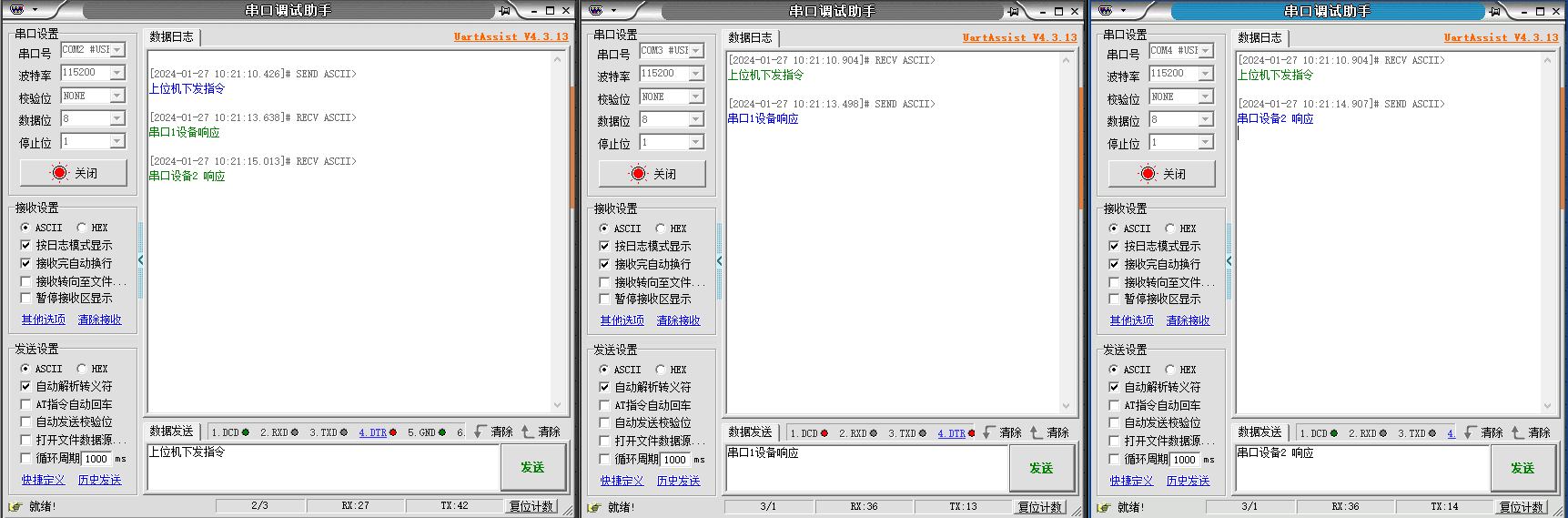Click the green GND indicator in the COM2 window
The height and width of the screenshot is (518, 1568).
coord(442,432)
